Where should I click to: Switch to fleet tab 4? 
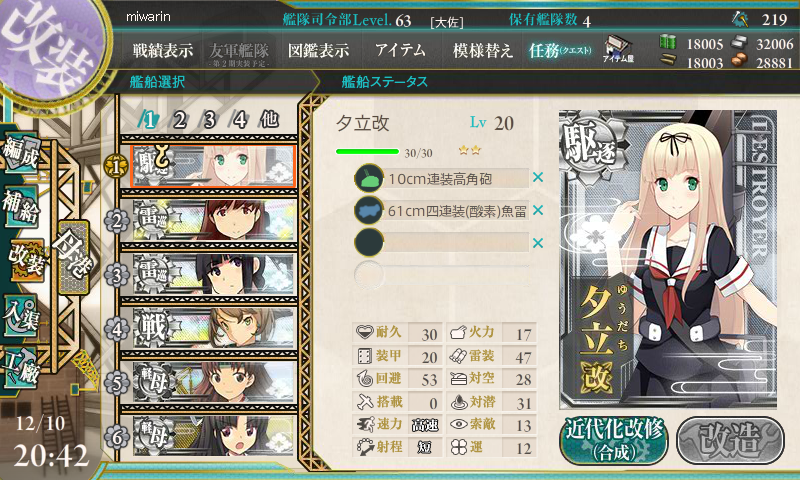click(x=240, y=120)
